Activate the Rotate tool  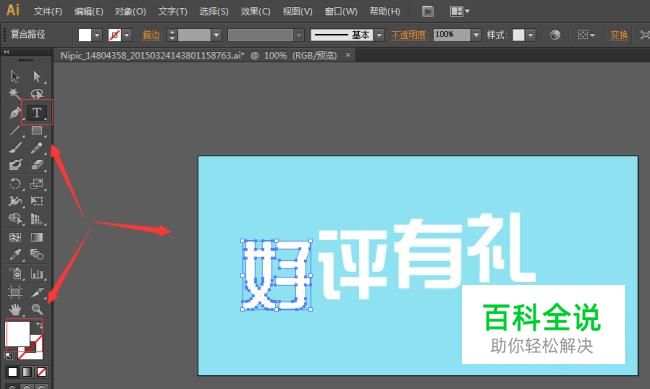tap(15, 184)
